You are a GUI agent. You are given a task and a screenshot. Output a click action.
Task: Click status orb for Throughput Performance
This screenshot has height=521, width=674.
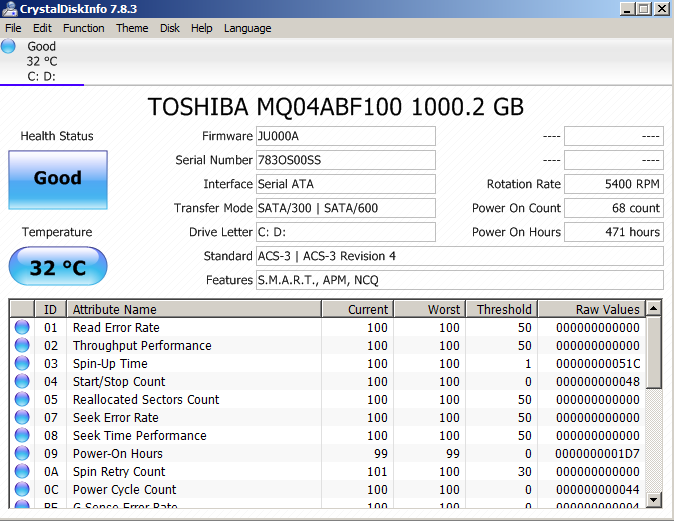(x=22, y=346)
